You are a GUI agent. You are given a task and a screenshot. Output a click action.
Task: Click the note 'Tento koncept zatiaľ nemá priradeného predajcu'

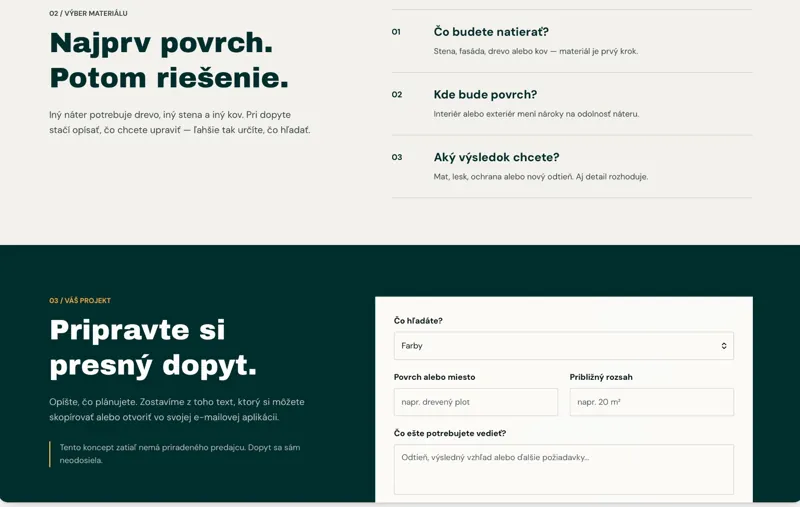180,453
